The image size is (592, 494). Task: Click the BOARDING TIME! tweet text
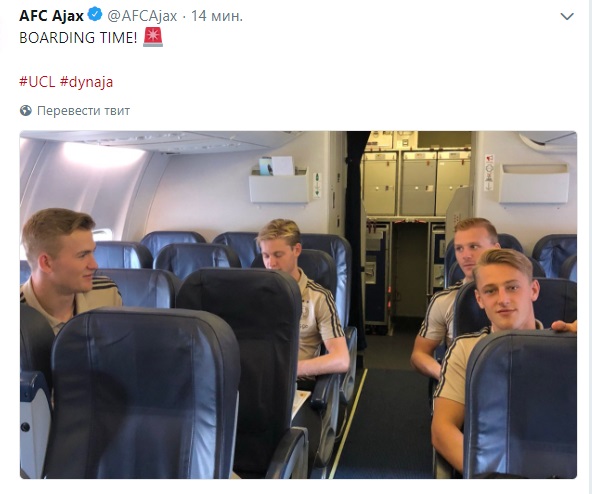(x=78, y=37)
